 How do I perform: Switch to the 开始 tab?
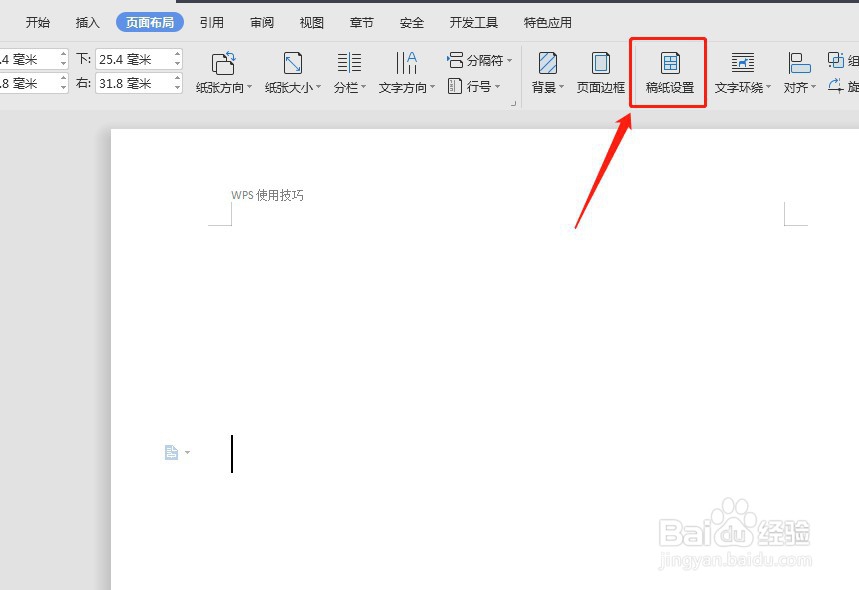tap(38, 22)
